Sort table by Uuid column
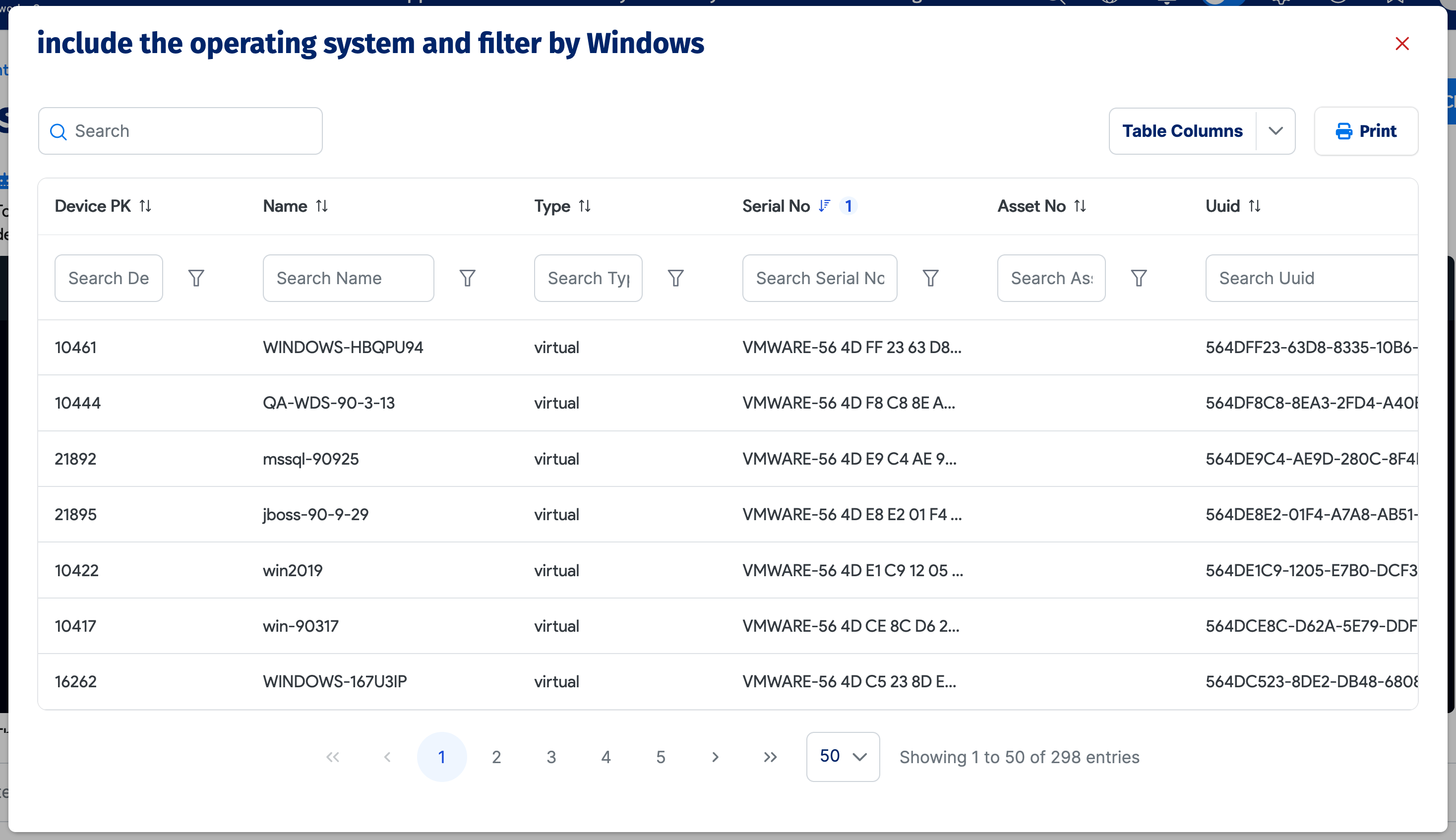 (1254, 206)
